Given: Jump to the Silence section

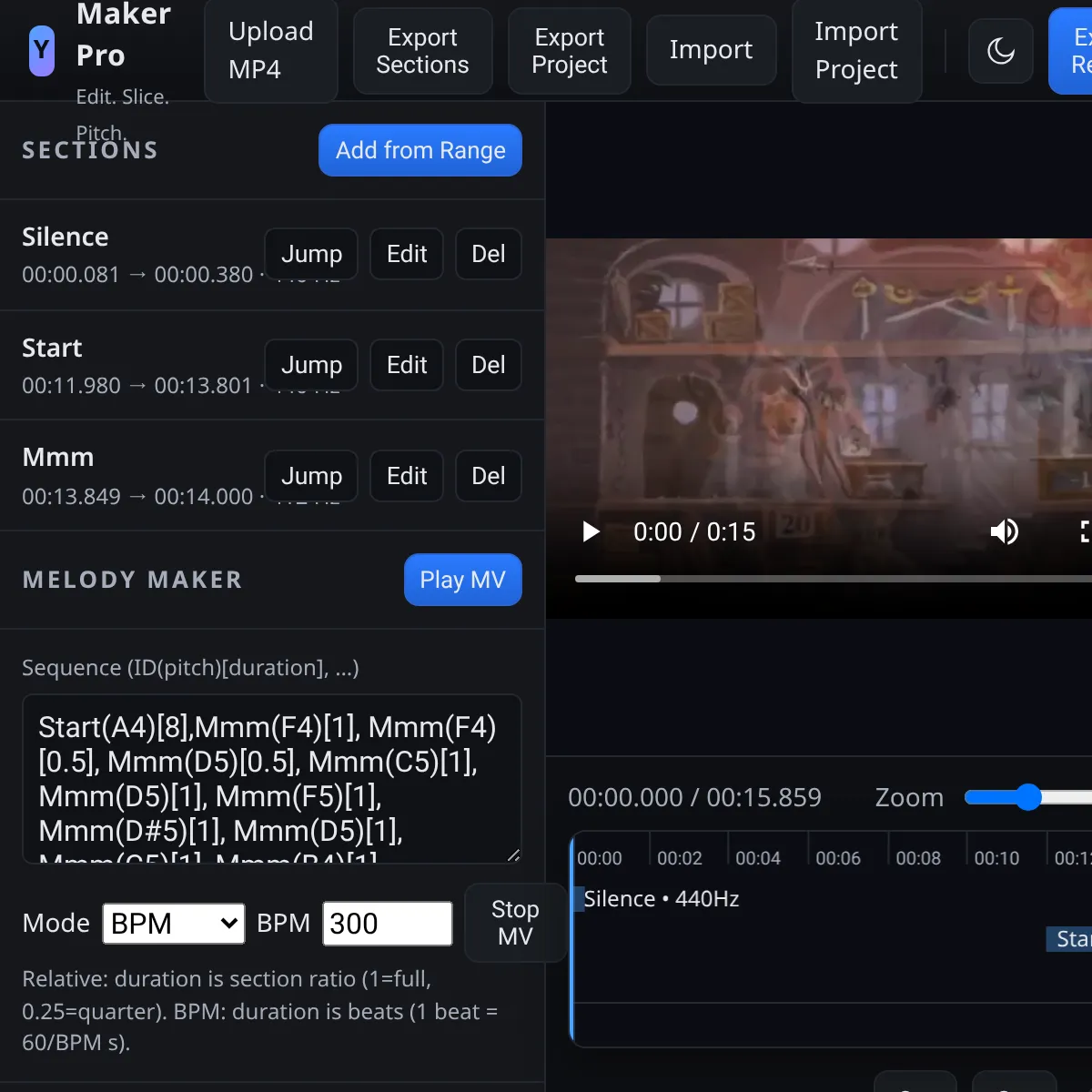Looking at the screenshot, I should (311, 254).
